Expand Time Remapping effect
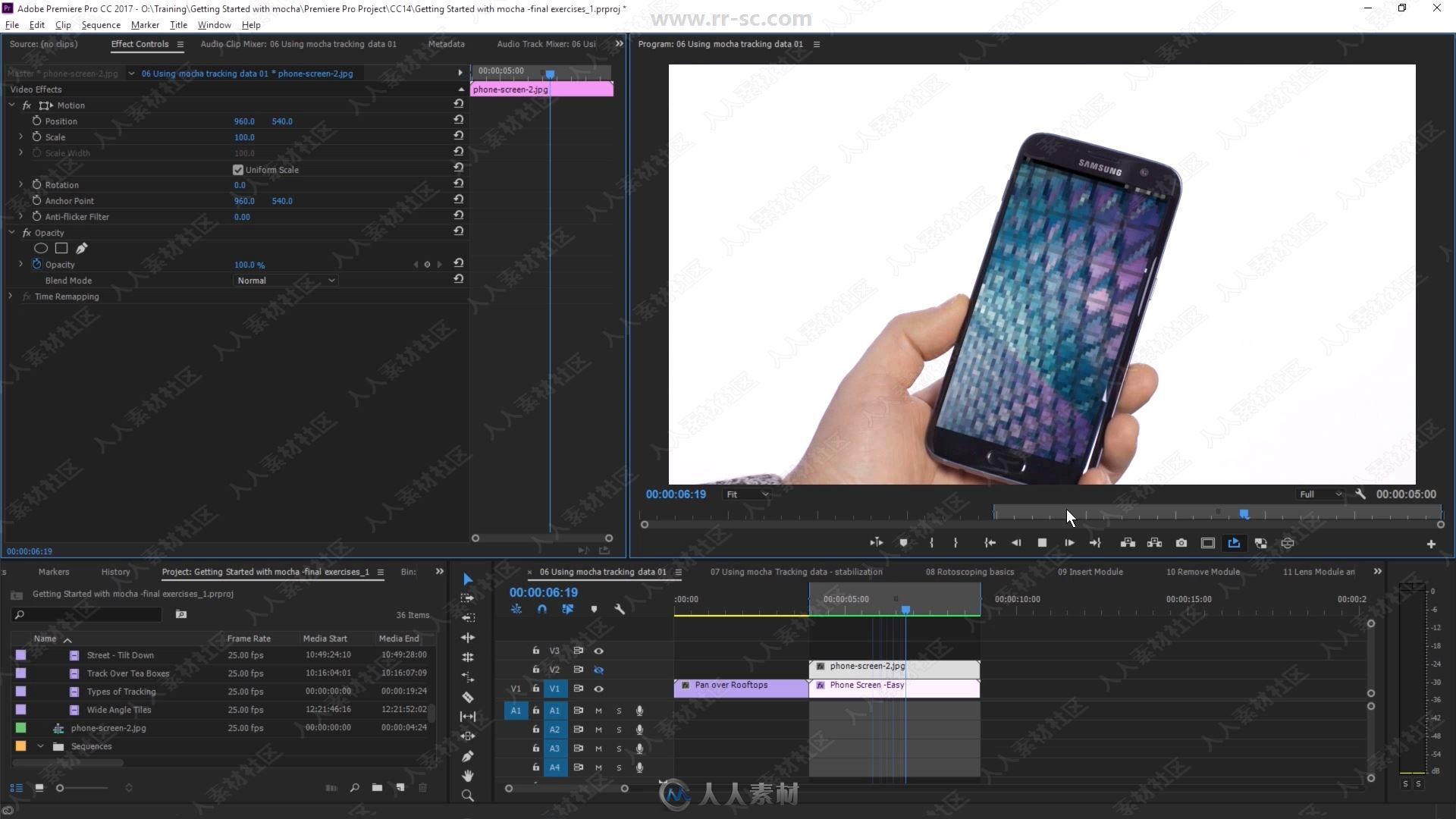 click(x=11, y=296)
